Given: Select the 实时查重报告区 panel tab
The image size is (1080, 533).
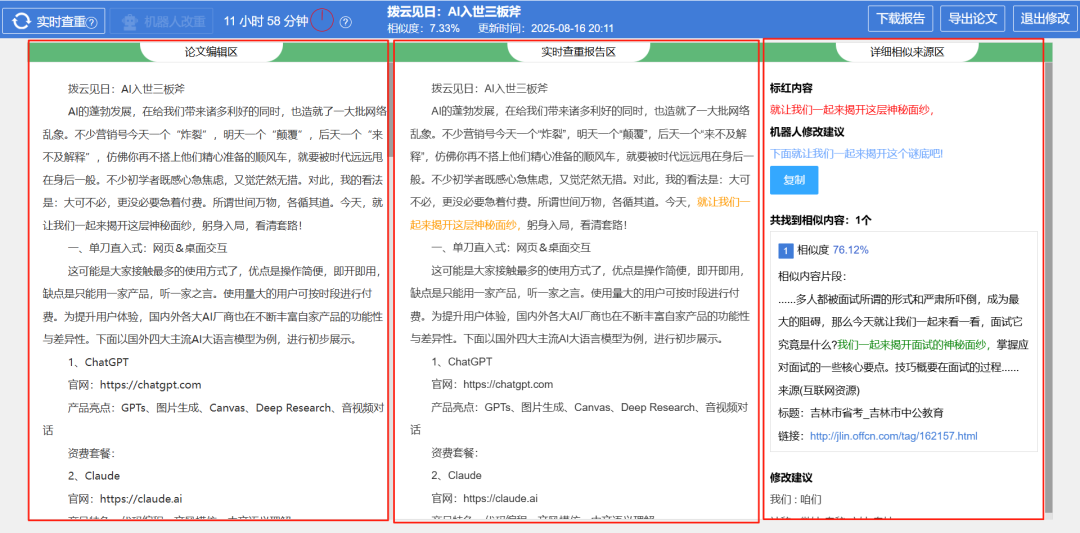Looking at the screenshot, I should [577, 52].
